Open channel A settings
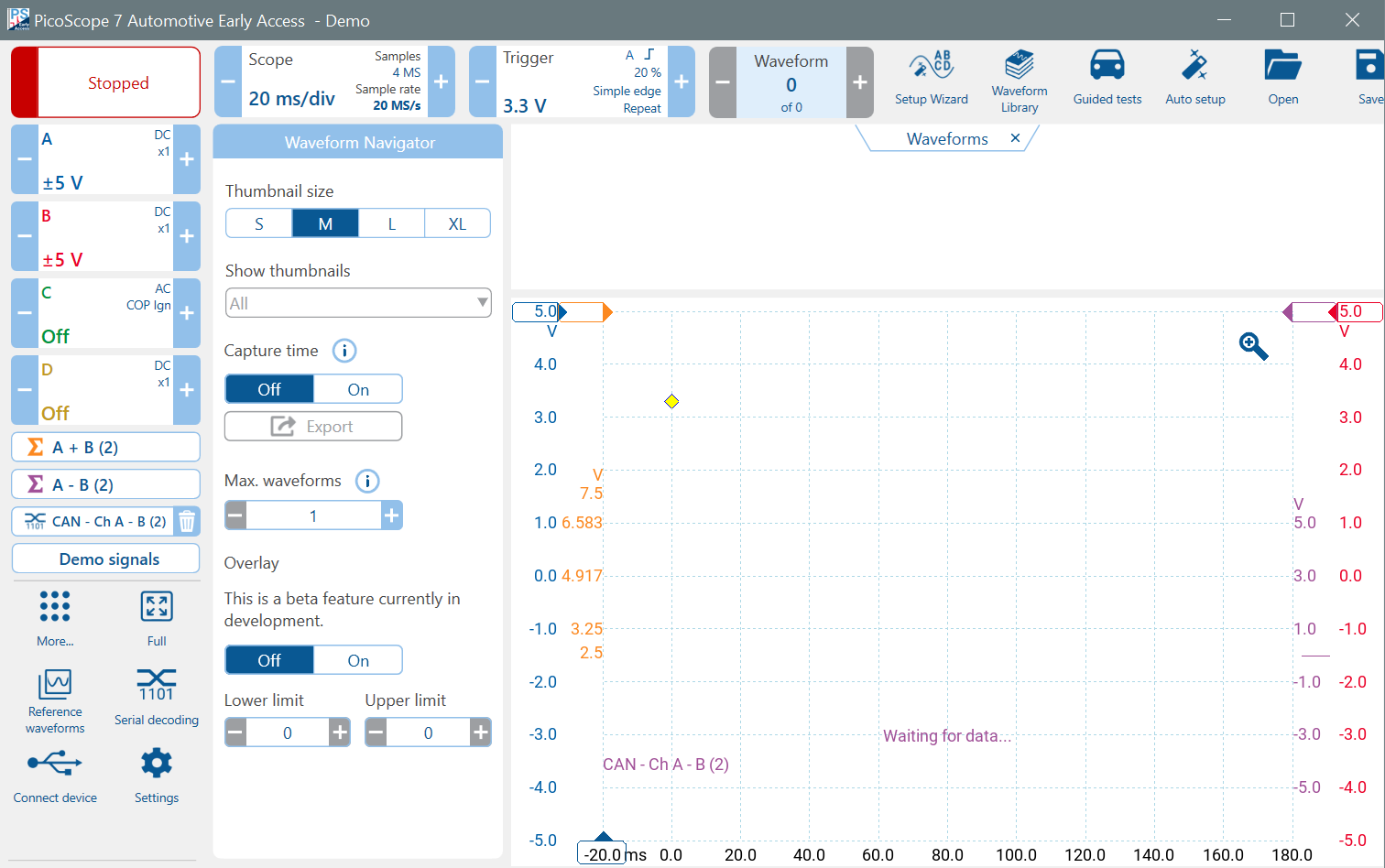Image resolution: width=1385 pixels, height=868 pixels. click(105, 159)
